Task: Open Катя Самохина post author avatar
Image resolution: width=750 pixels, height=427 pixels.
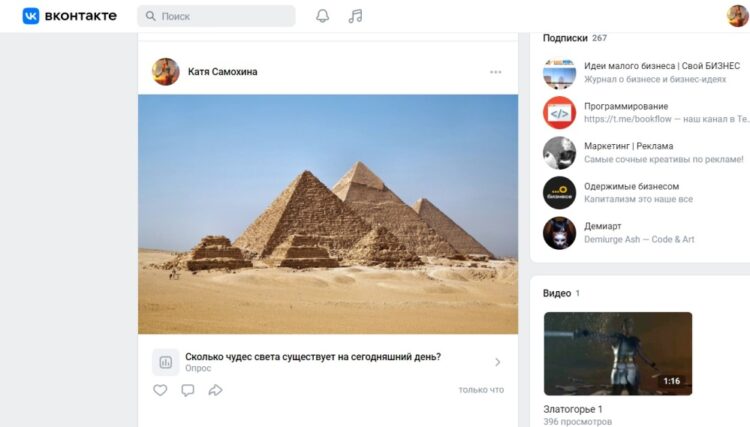Action: tap(165, 72)
